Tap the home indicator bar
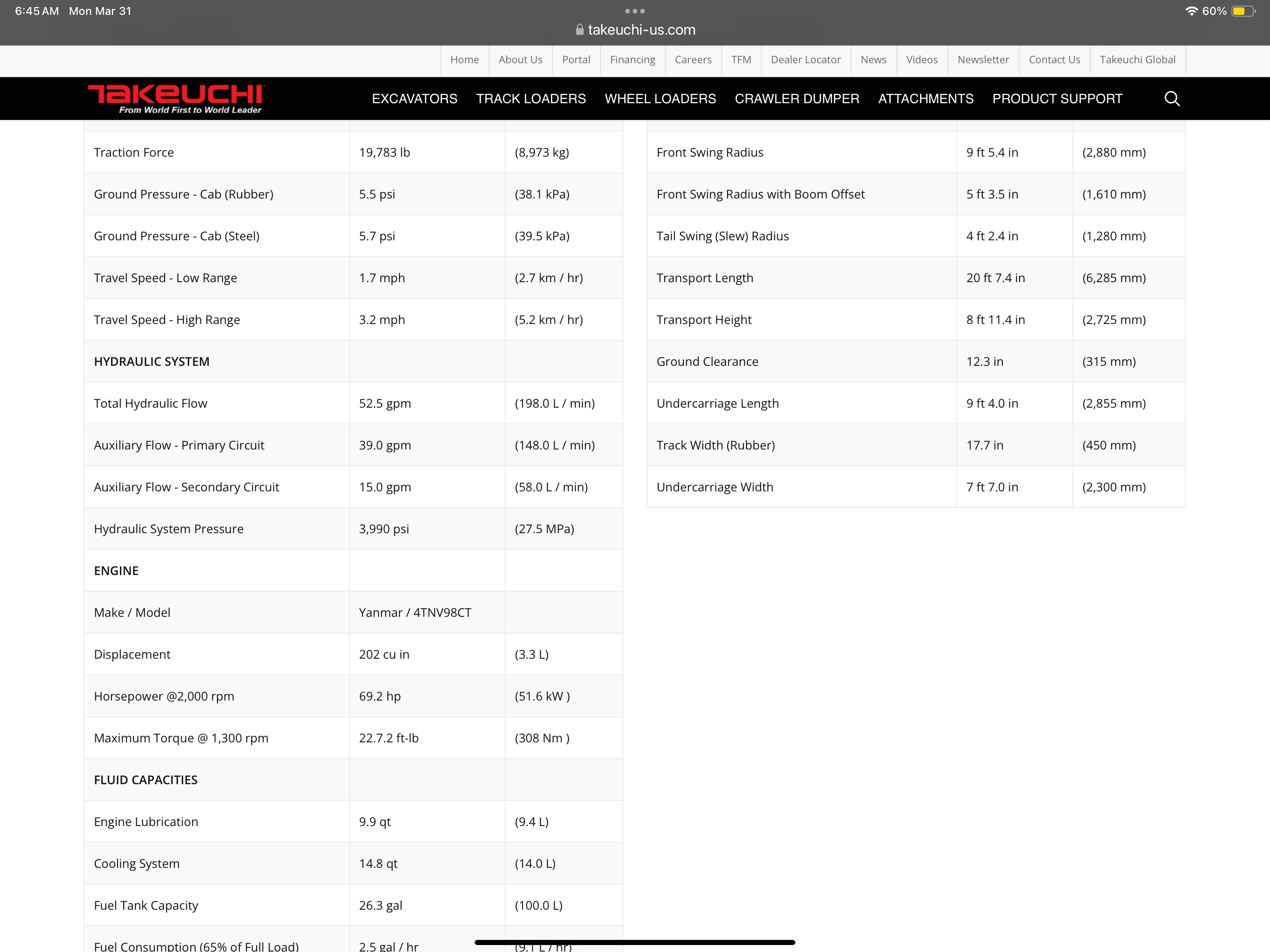Image resolution: width=1270 pixels, height=952 pixels. point(635,942)
